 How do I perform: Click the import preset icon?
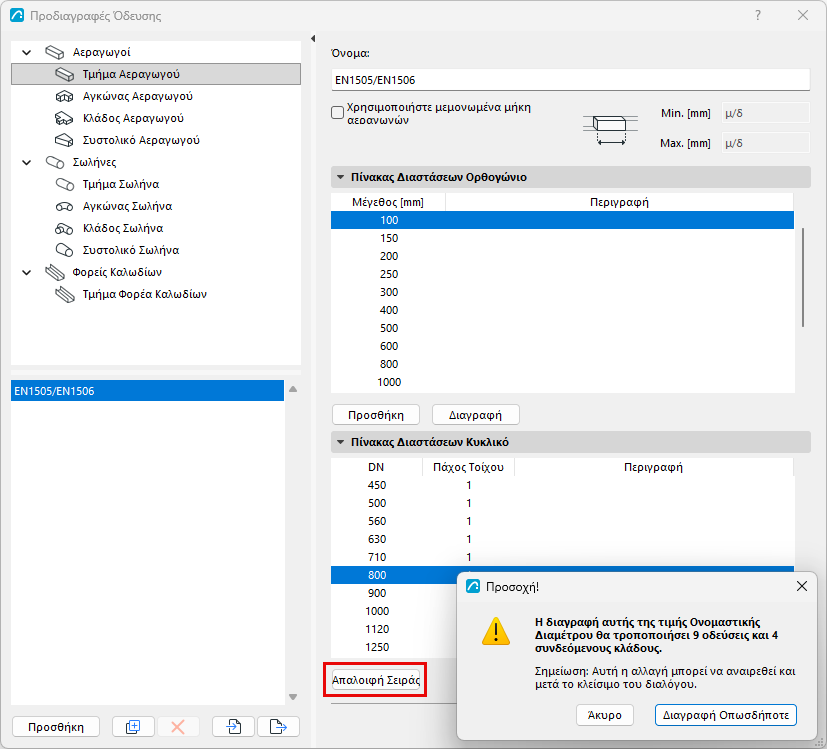tap(234, 727)
